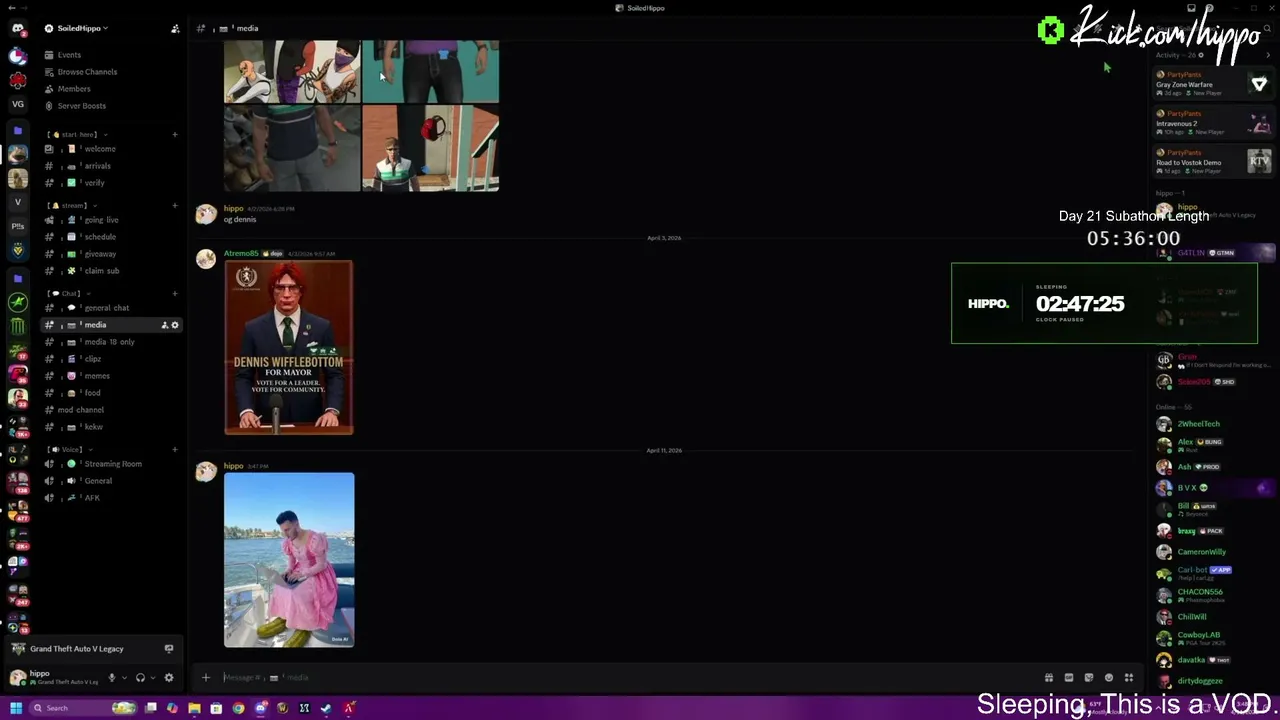1280x720 pixels.
Task: Toggle headphone deafen in user panel
Action: click(140, 677)
